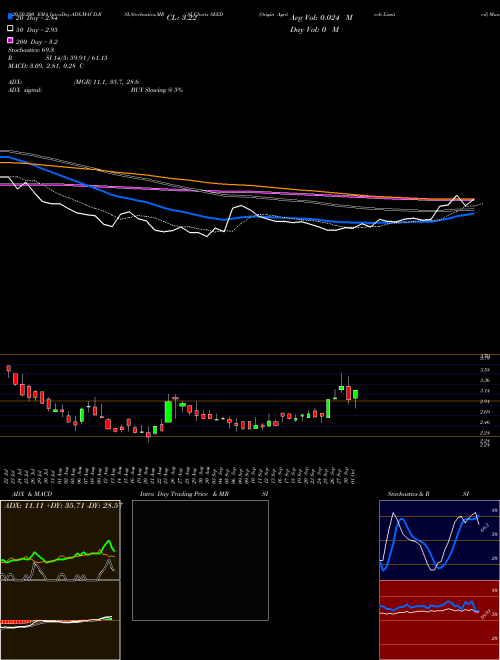
Task: Select the 'MACD: 3.09, 2.81, 0.28 C' line
Action: (x=45, y=66)
